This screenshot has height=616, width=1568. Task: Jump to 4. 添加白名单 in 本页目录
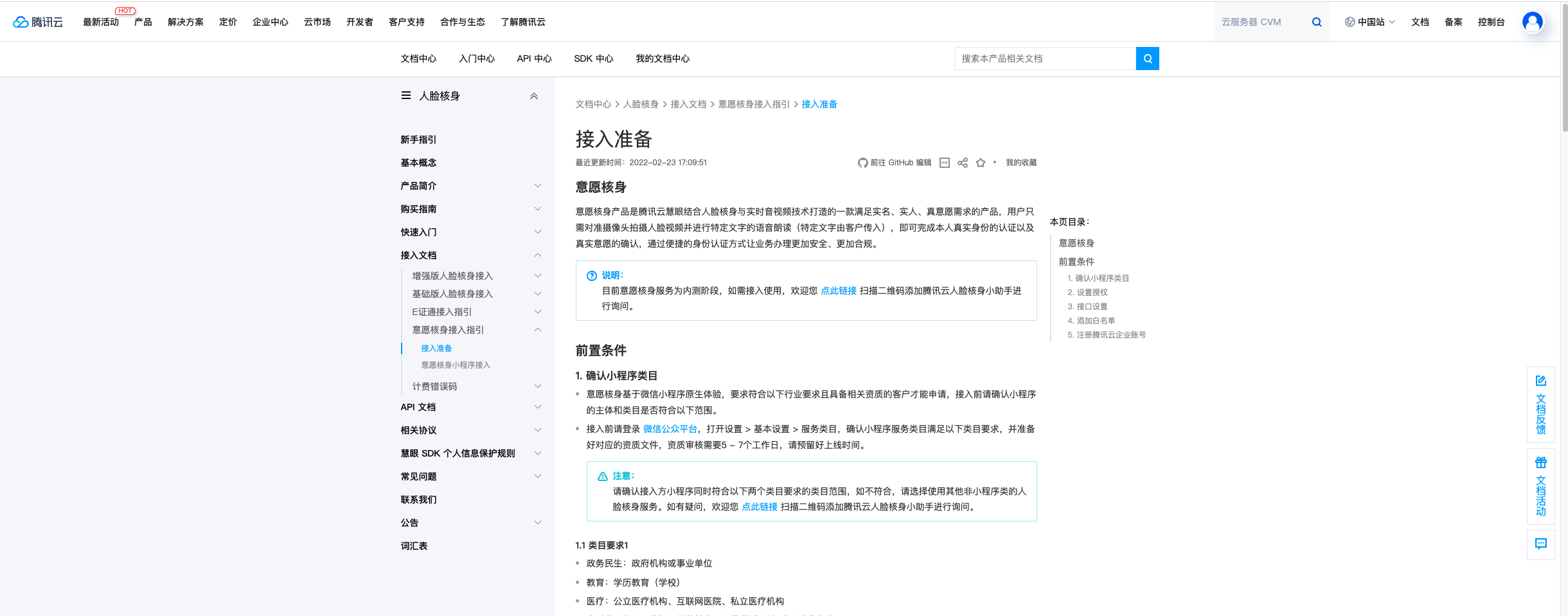click(1091, 321)
